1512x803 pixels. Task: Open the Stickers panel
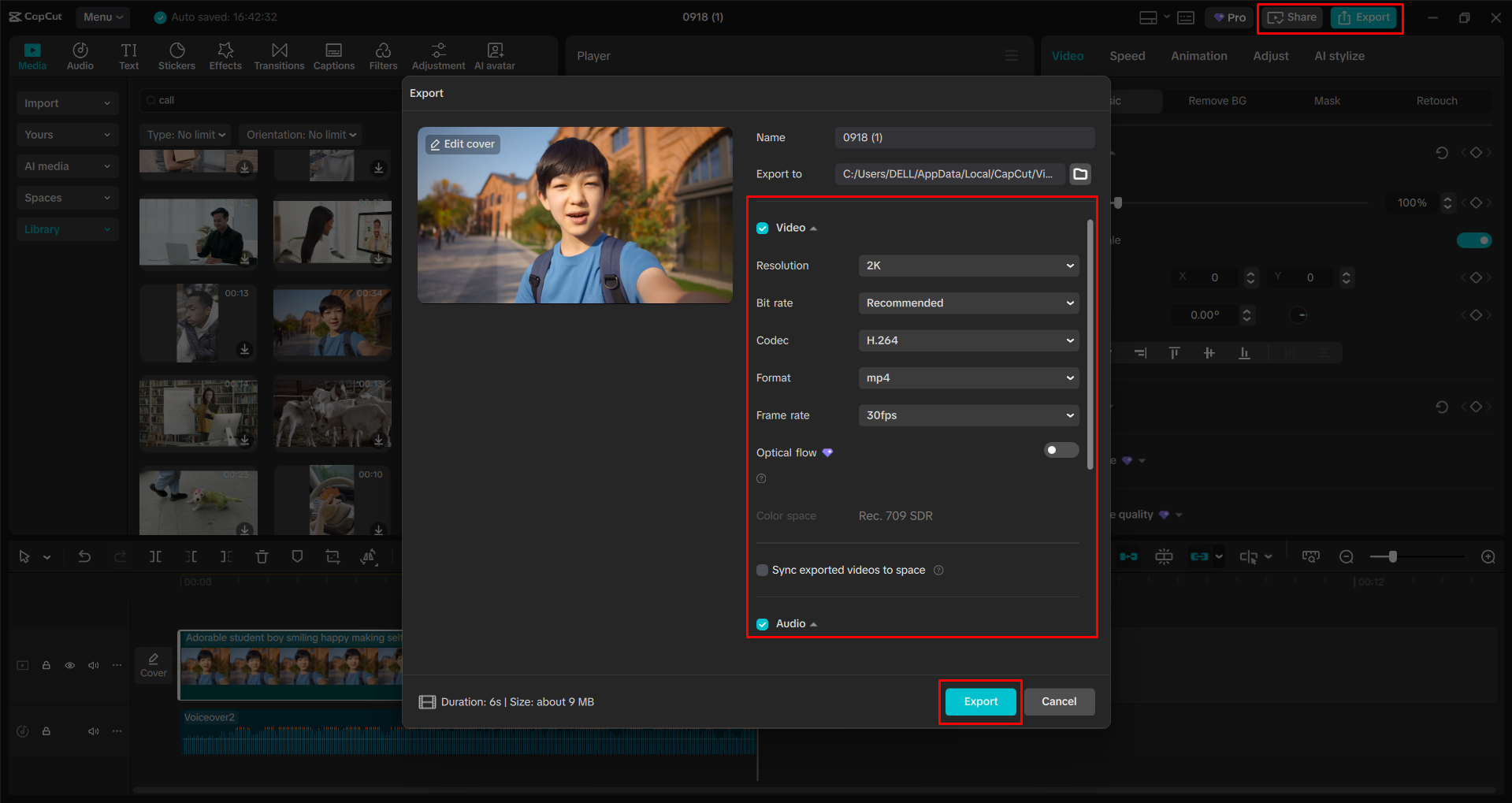[176, 55]
